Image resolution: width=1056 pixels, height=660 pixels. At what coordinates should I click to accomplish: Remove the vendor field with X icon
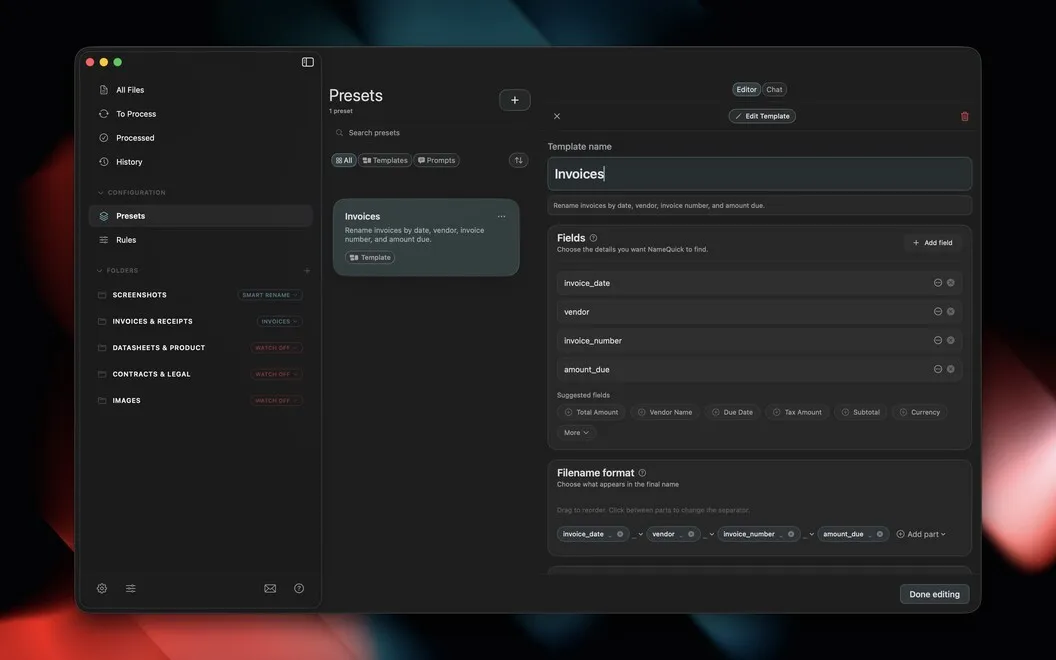[x=950, y=312]
